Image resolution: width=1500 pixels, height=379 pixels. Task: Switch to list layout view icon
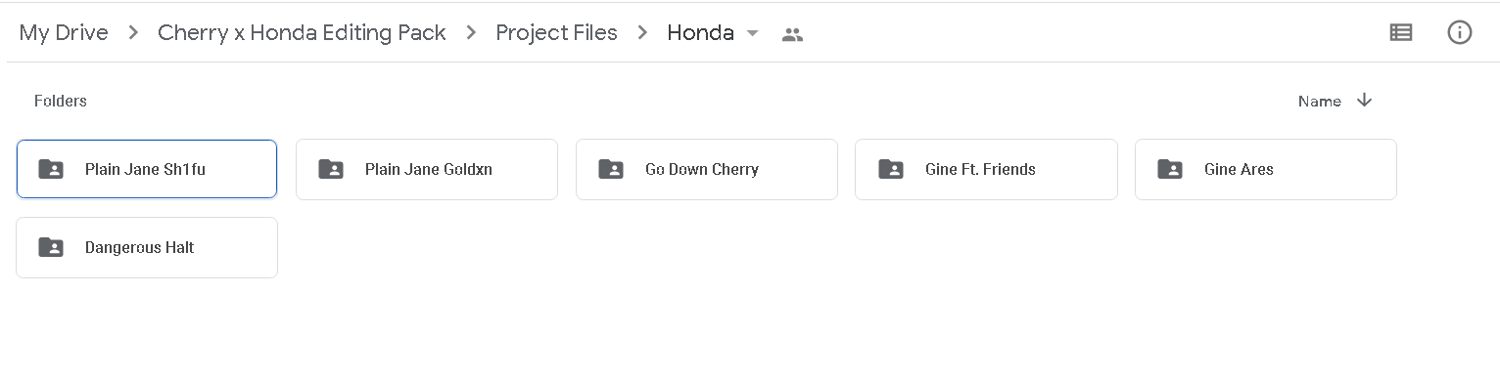point(1401,33)
